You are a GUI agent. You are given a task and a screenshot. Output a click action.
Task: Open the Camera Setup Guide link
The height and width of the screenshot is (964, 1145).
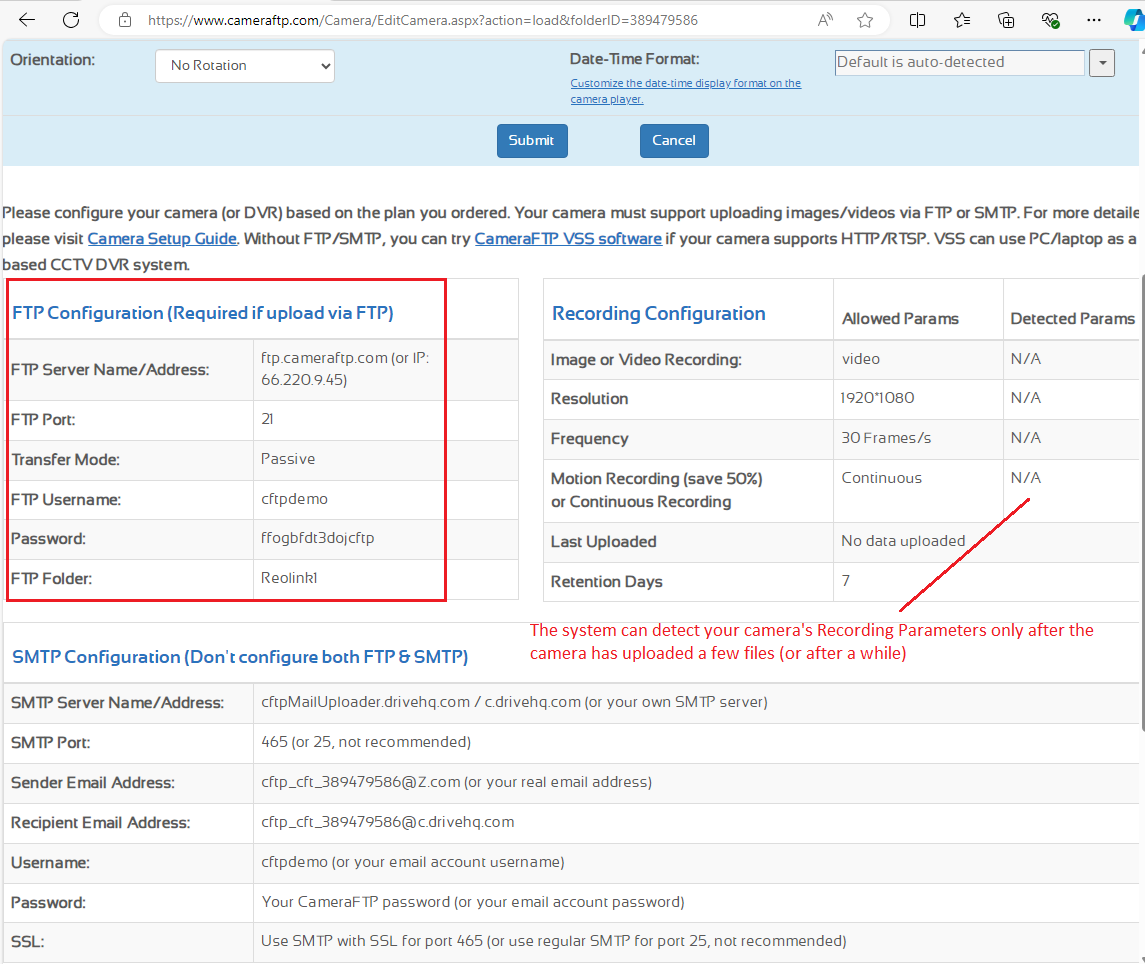[x=162, y=239]
